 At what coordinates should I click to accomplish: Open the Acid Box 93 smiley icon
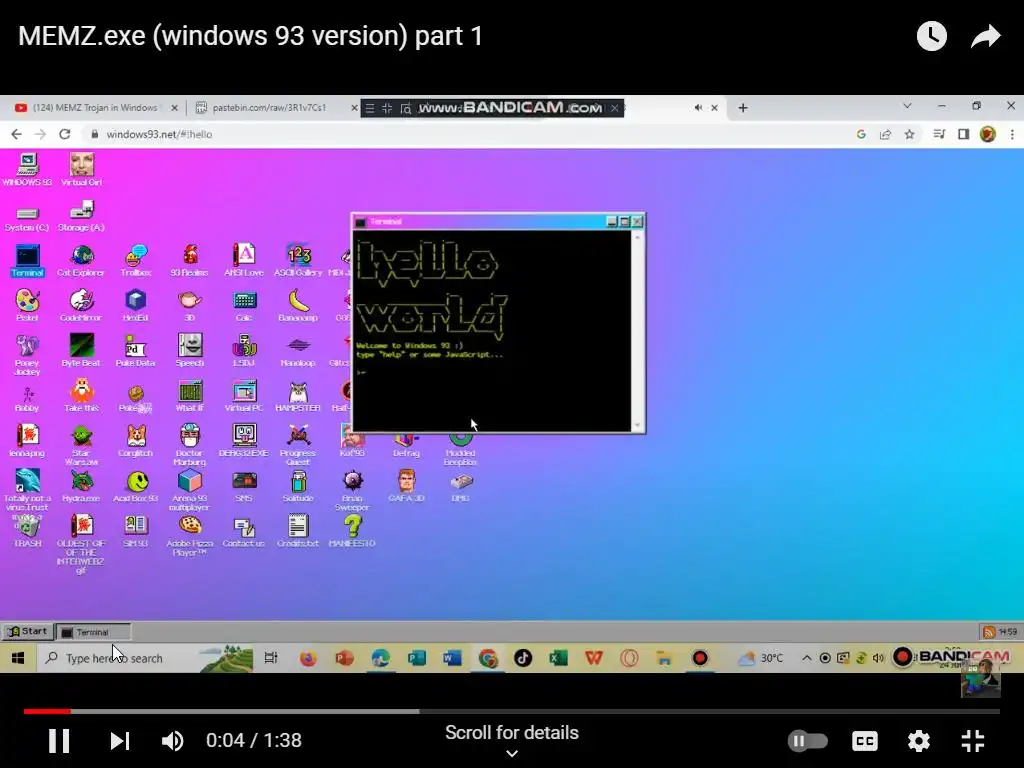[x=136, y=486]
